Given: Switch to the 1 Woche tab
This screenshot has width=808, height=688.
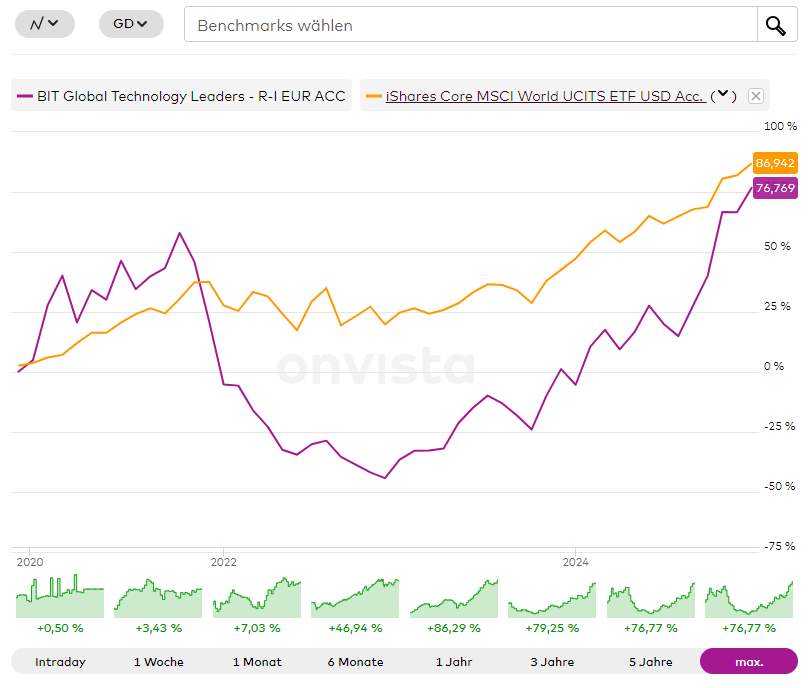Looking at the screenshot, I should pos(159,662).
